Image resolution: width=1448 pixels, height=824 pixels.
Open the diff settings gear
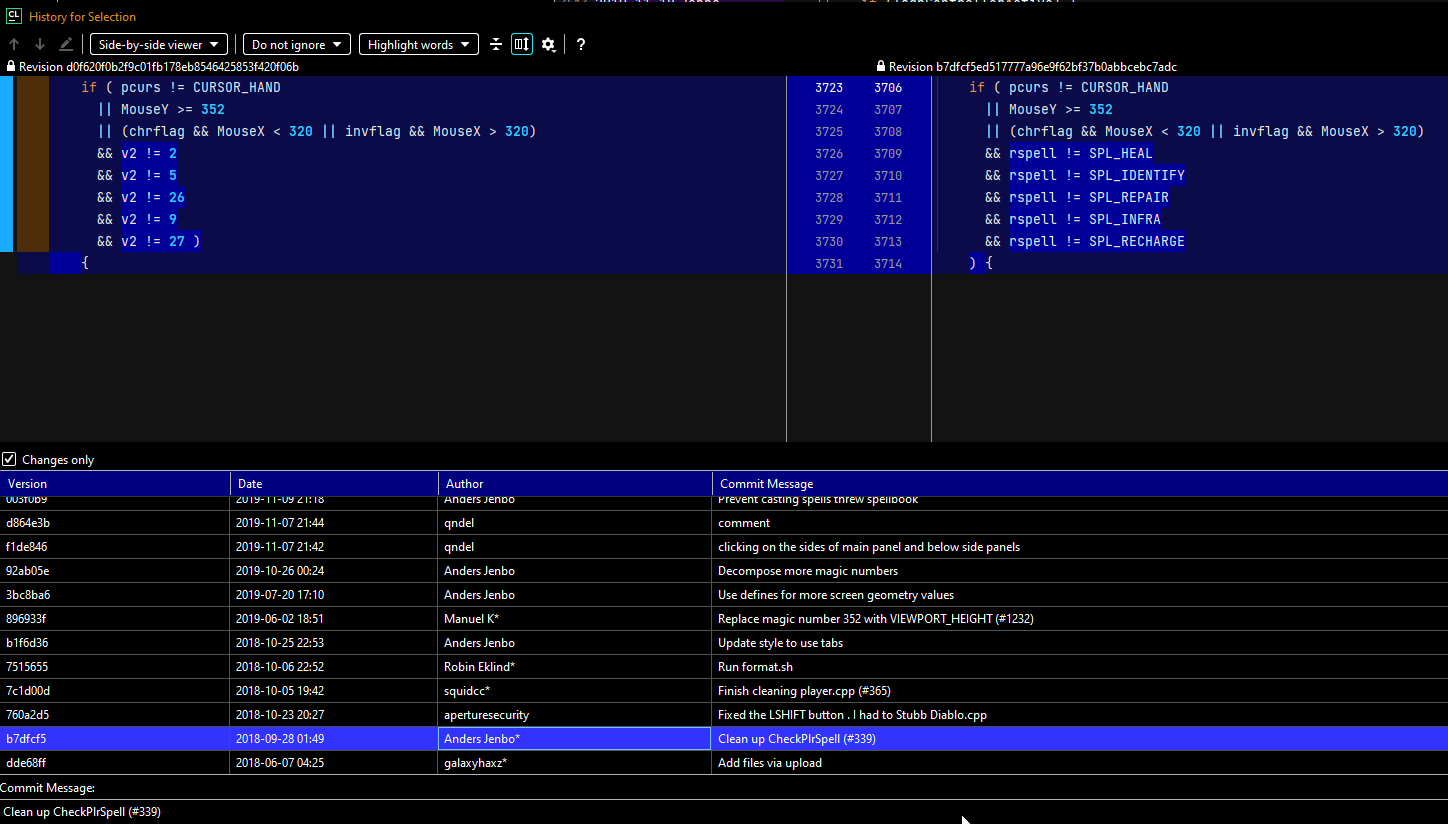tap(548, 44)
